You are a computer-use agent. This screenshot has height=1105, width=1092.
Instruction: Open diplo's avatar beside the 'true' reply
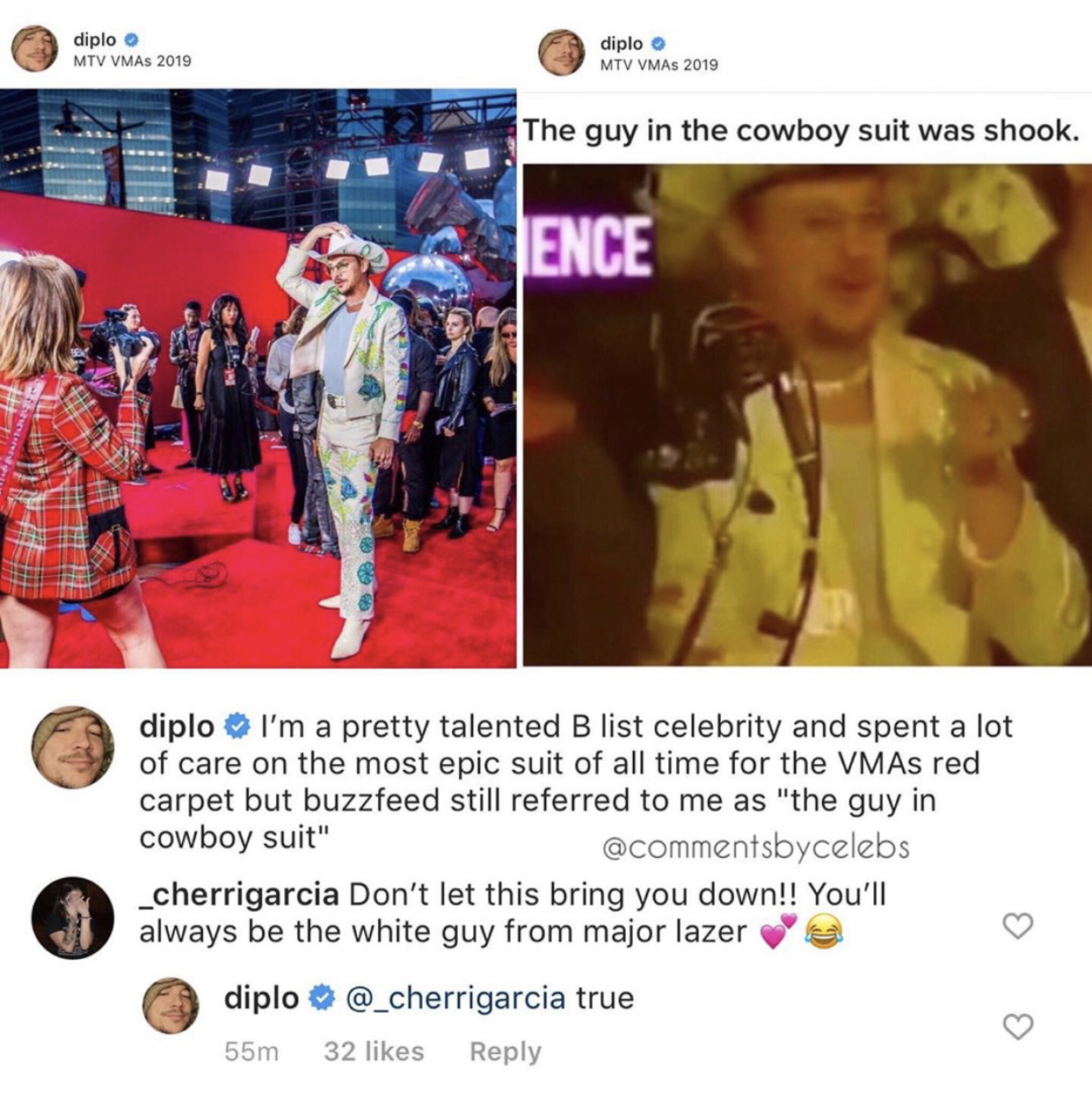pyautogui.click(x=171, y=1006)
